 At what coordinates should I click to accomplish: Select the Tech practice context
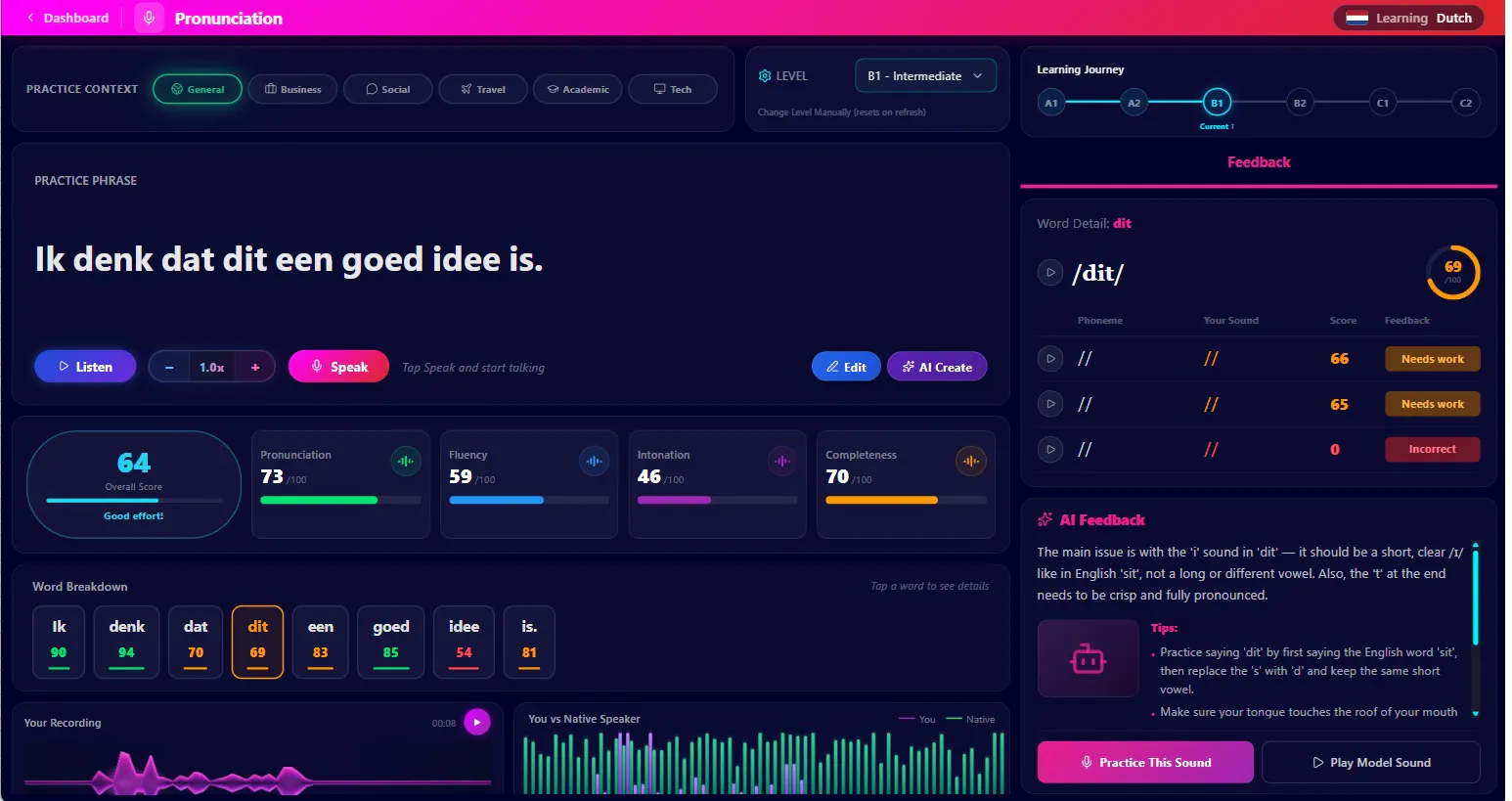coord(673,89)
